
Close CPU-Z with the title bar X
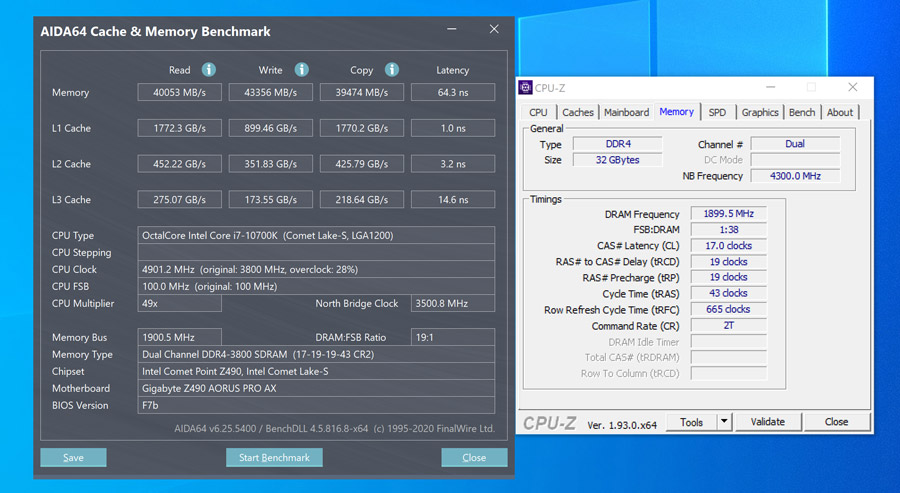point(853,87)
